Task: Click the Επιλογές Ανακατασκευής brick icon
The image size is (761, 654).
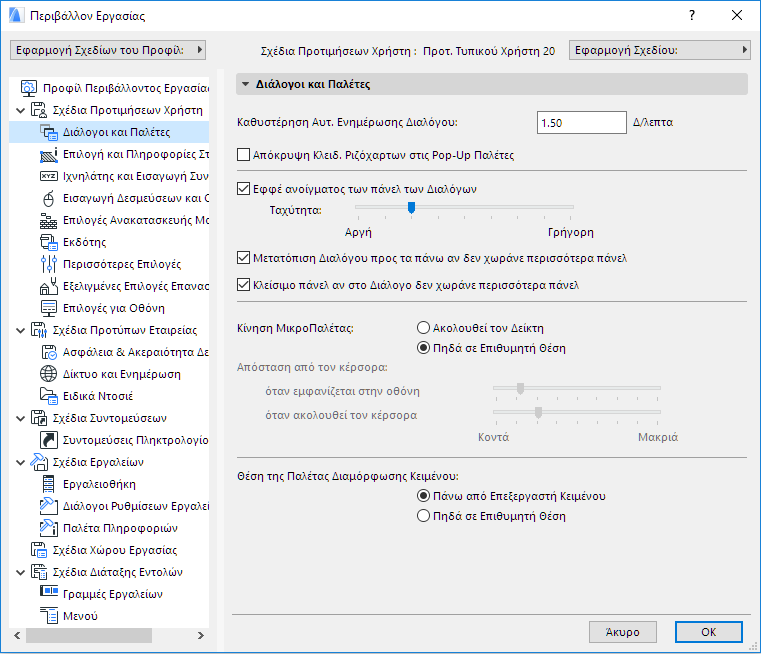Action: point(49,220)
